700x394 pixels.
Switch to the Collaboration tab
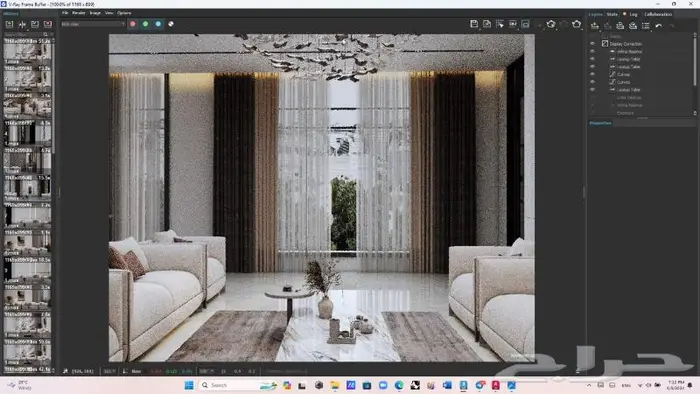[658, 14]
